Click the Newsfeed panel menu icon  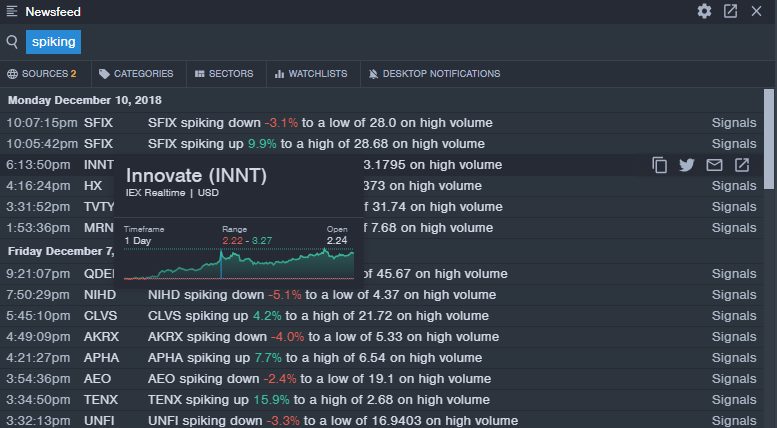point(11,12)
